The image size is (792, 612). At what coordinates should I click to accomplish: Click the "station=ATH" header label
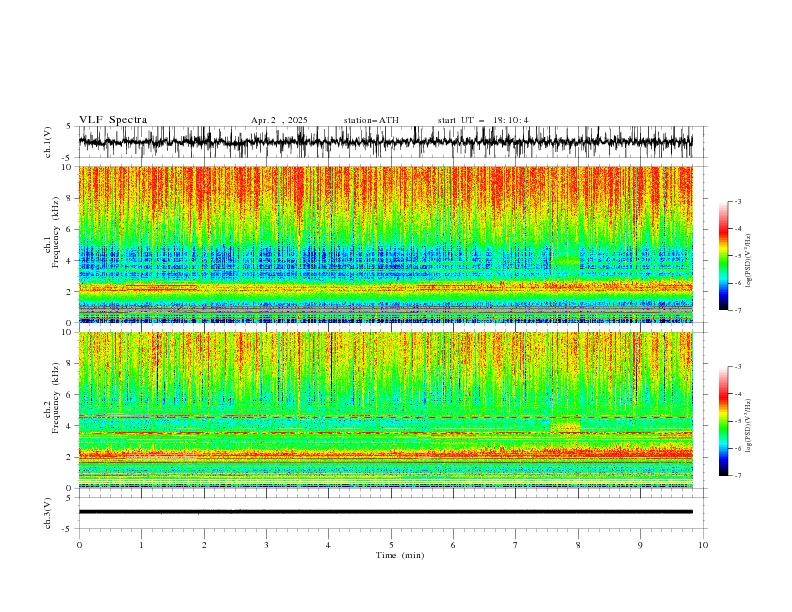coord(371,120)
